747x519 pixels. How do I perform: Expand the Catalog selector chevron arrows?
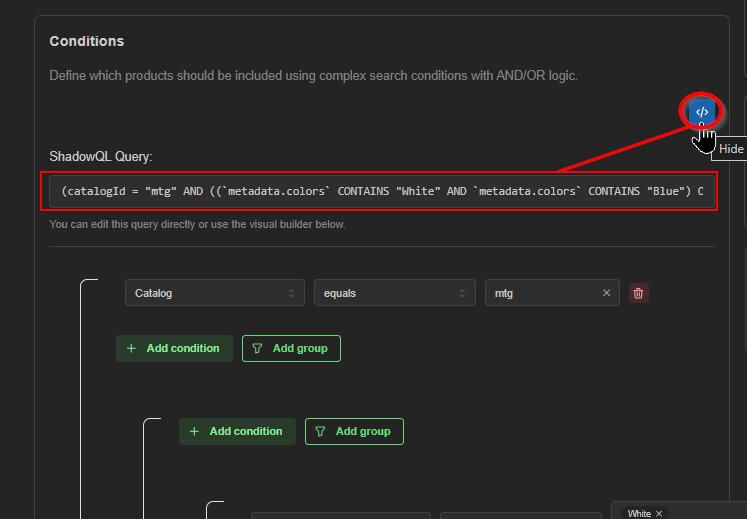tap(291, 293)
